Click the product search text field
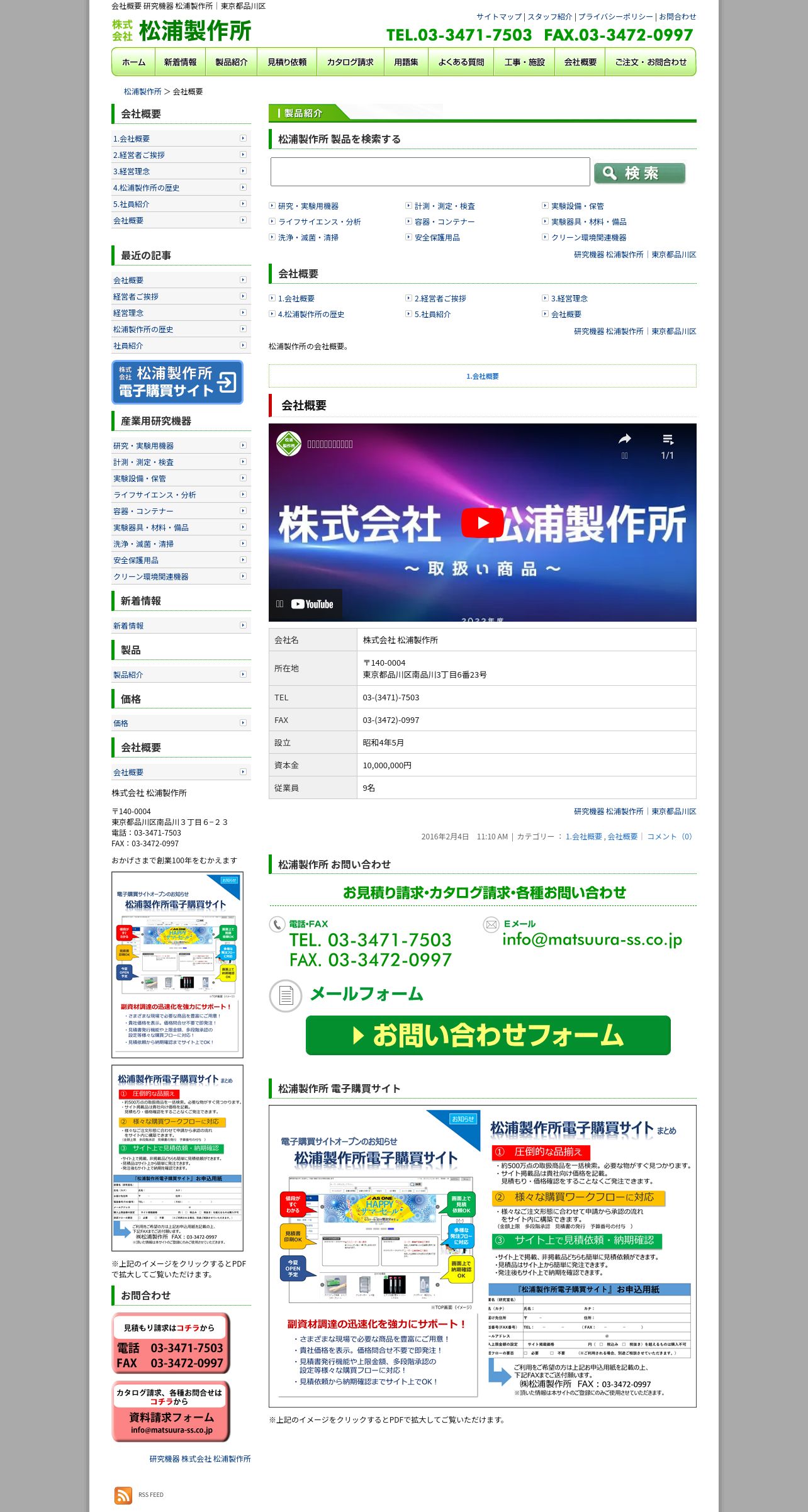 (430, 172)
